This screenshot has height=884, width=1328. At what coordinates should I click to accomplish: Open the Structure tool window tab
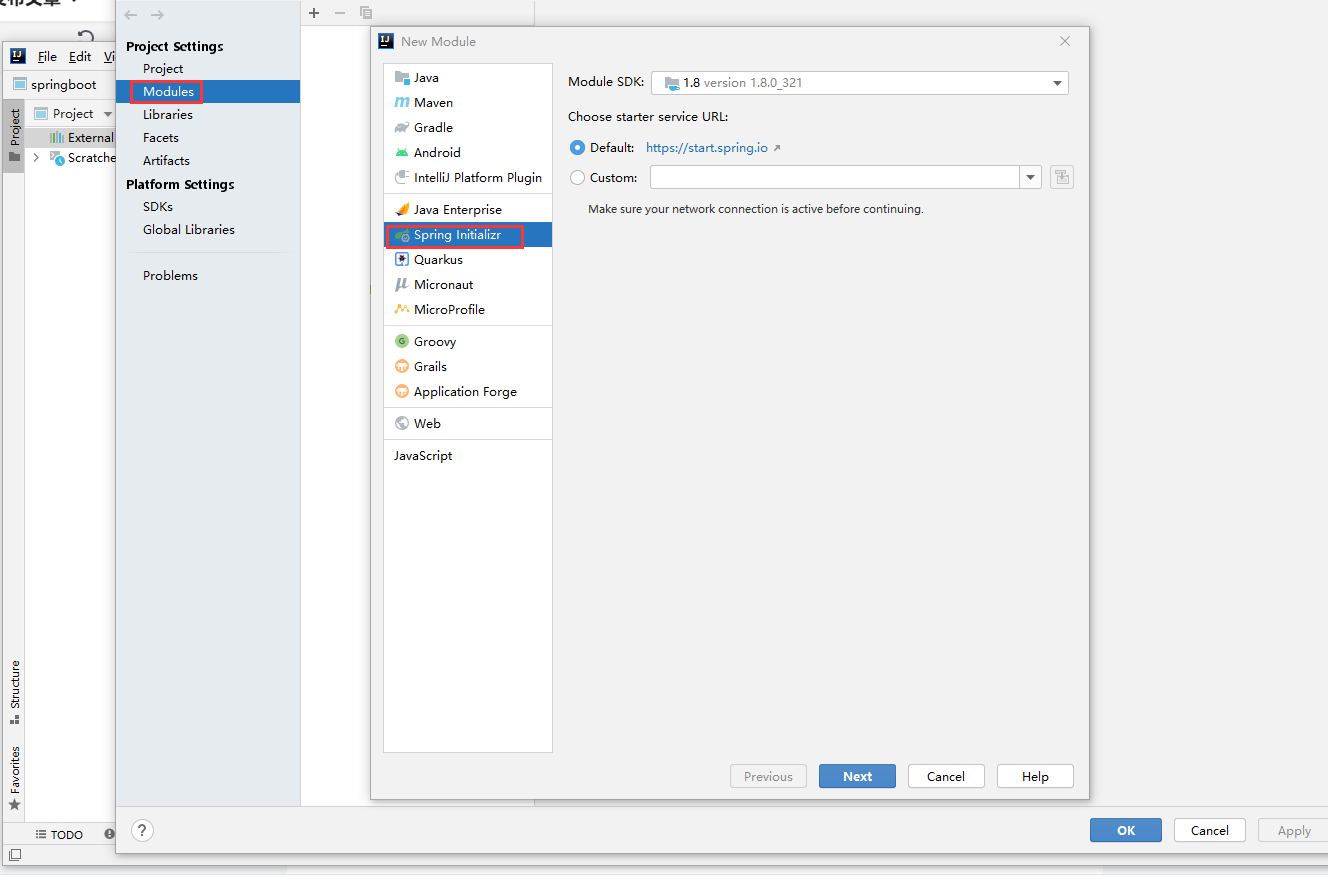(14, 691)
